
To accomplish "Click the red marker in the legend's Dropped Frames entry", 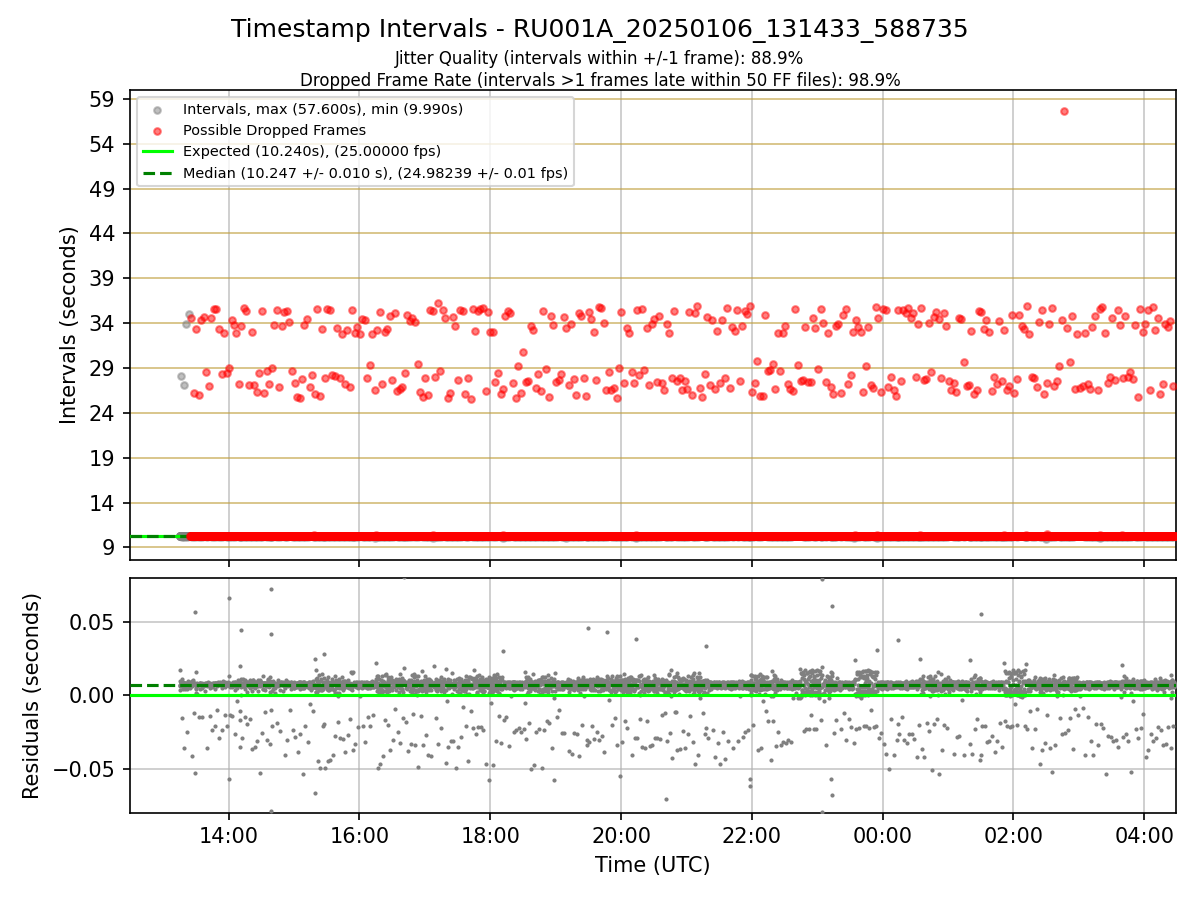I will tap(158, 130).
